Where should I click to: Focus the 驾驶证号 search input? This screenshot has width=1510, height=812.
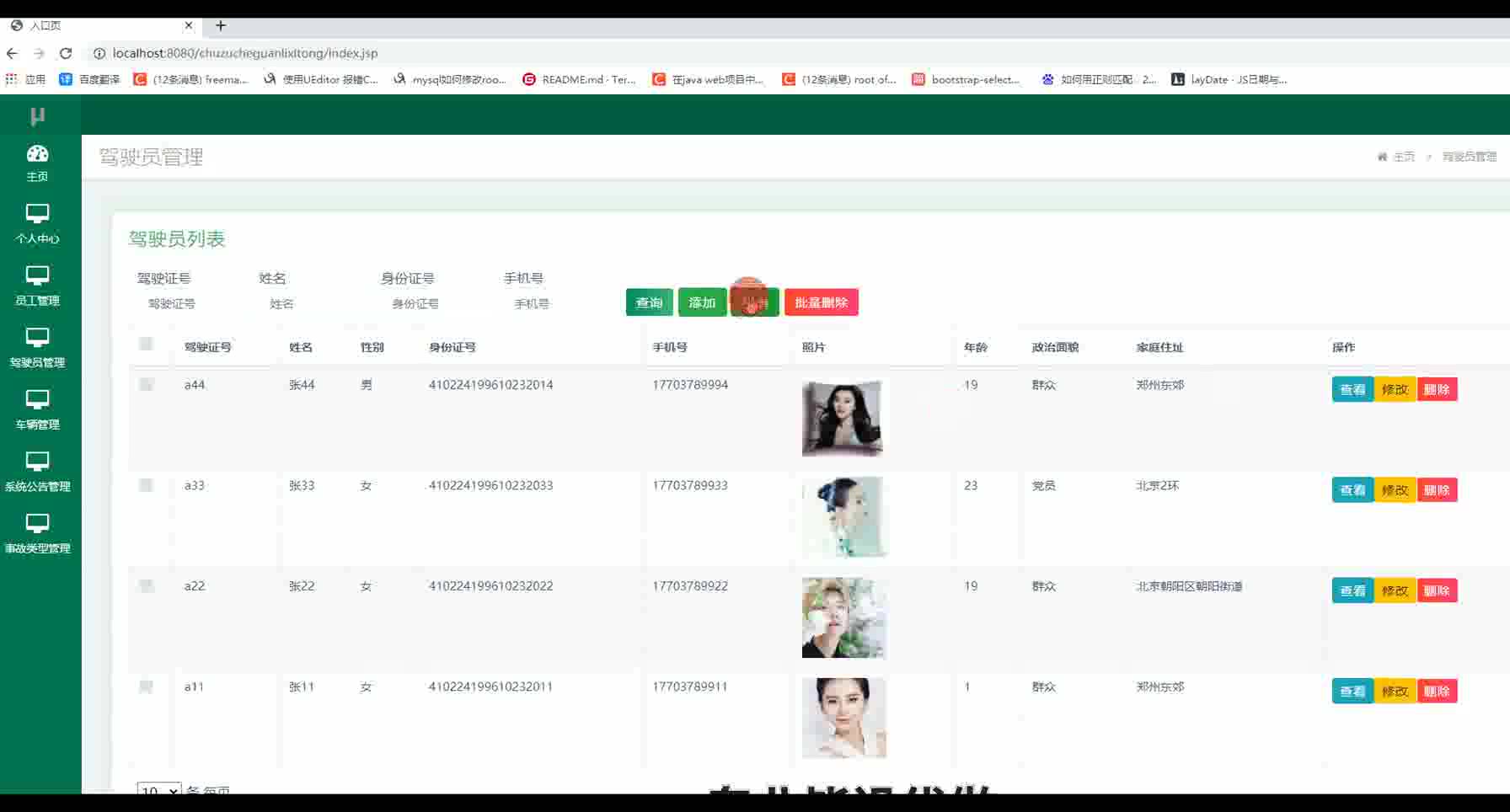tap(190, 304)
